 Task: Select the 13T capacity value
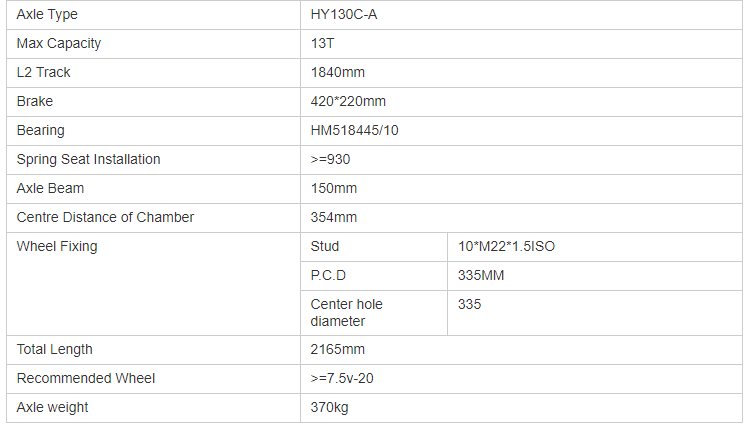pyautogui.click(x=322, y=44)
